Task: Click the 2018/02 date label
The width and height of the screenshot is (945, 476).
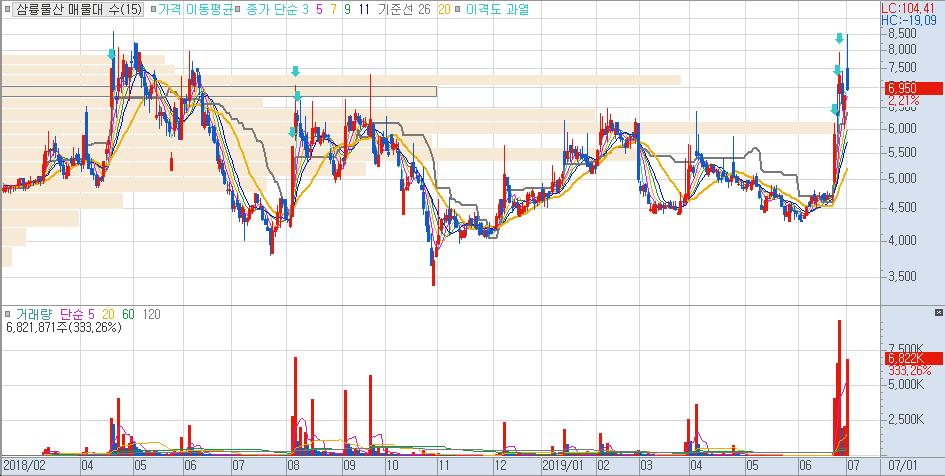Action: 25,466
